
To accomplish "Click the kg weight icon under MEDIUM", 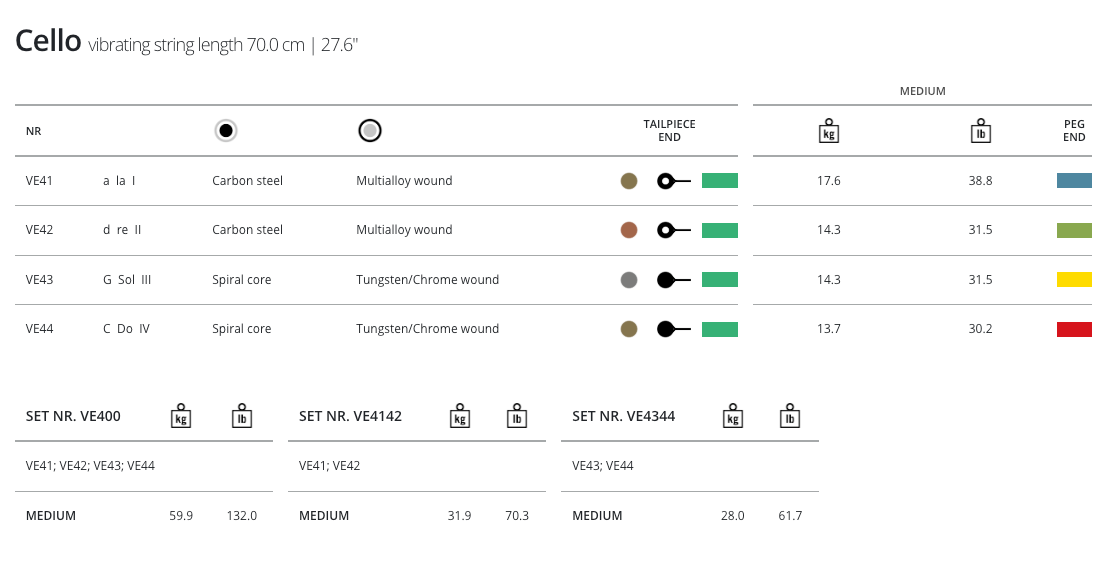I will point(828,131).
